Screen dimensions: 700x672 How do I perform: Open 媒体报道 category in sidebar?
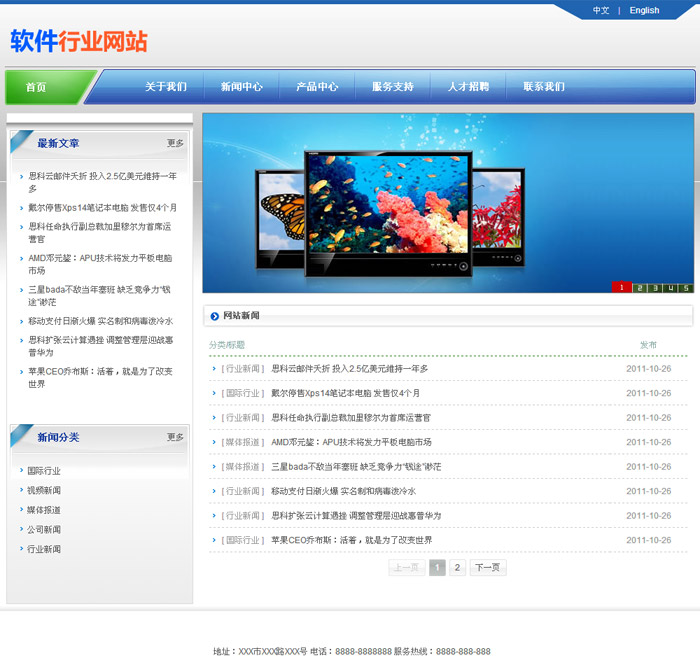coord(43,510)
